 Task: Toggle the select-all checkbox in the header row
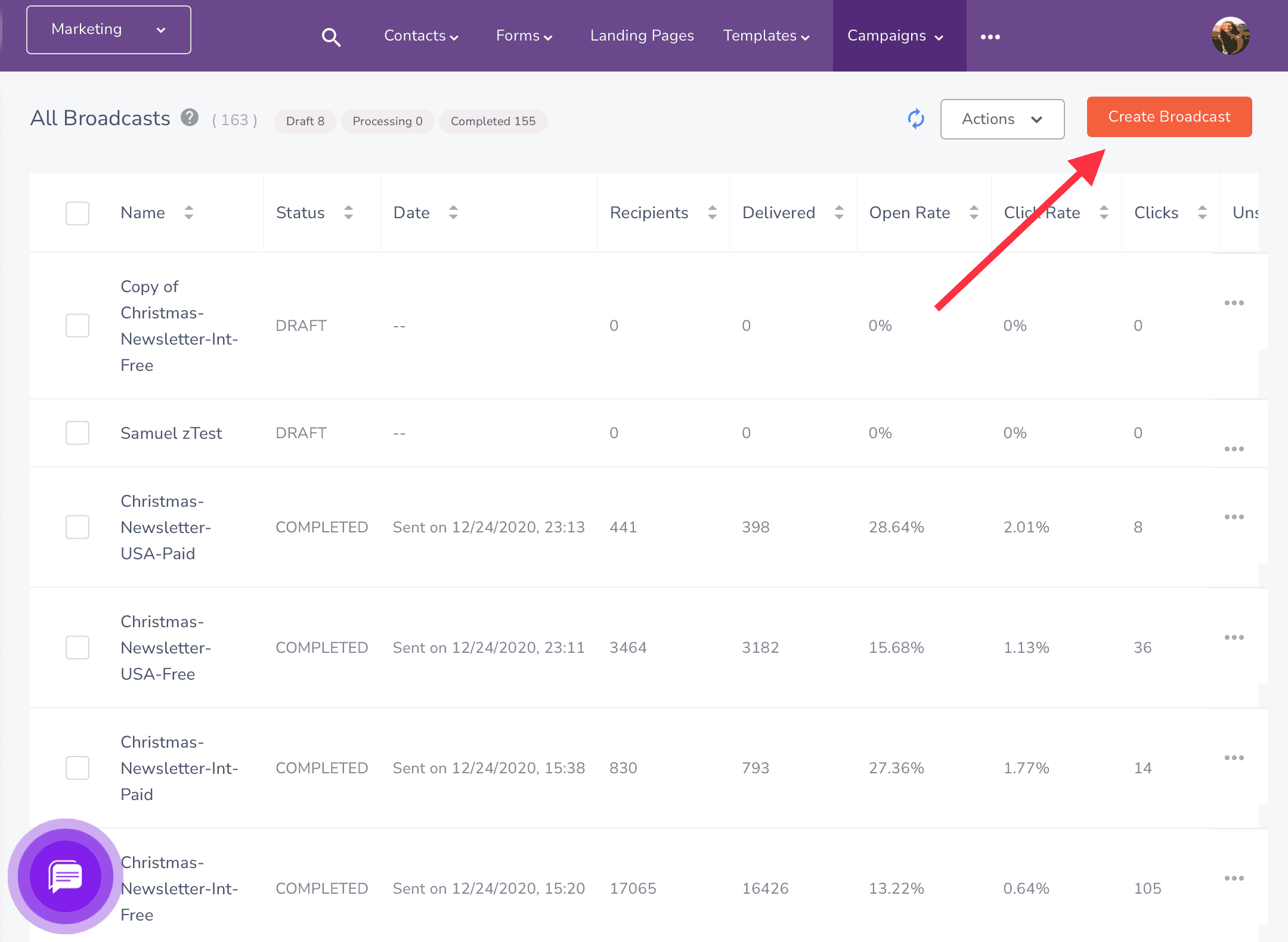(77, 213)
